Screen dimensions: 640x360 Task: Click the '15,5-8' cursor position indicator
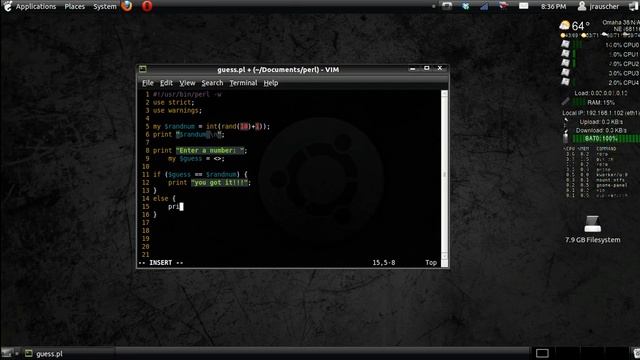point(384,263)
